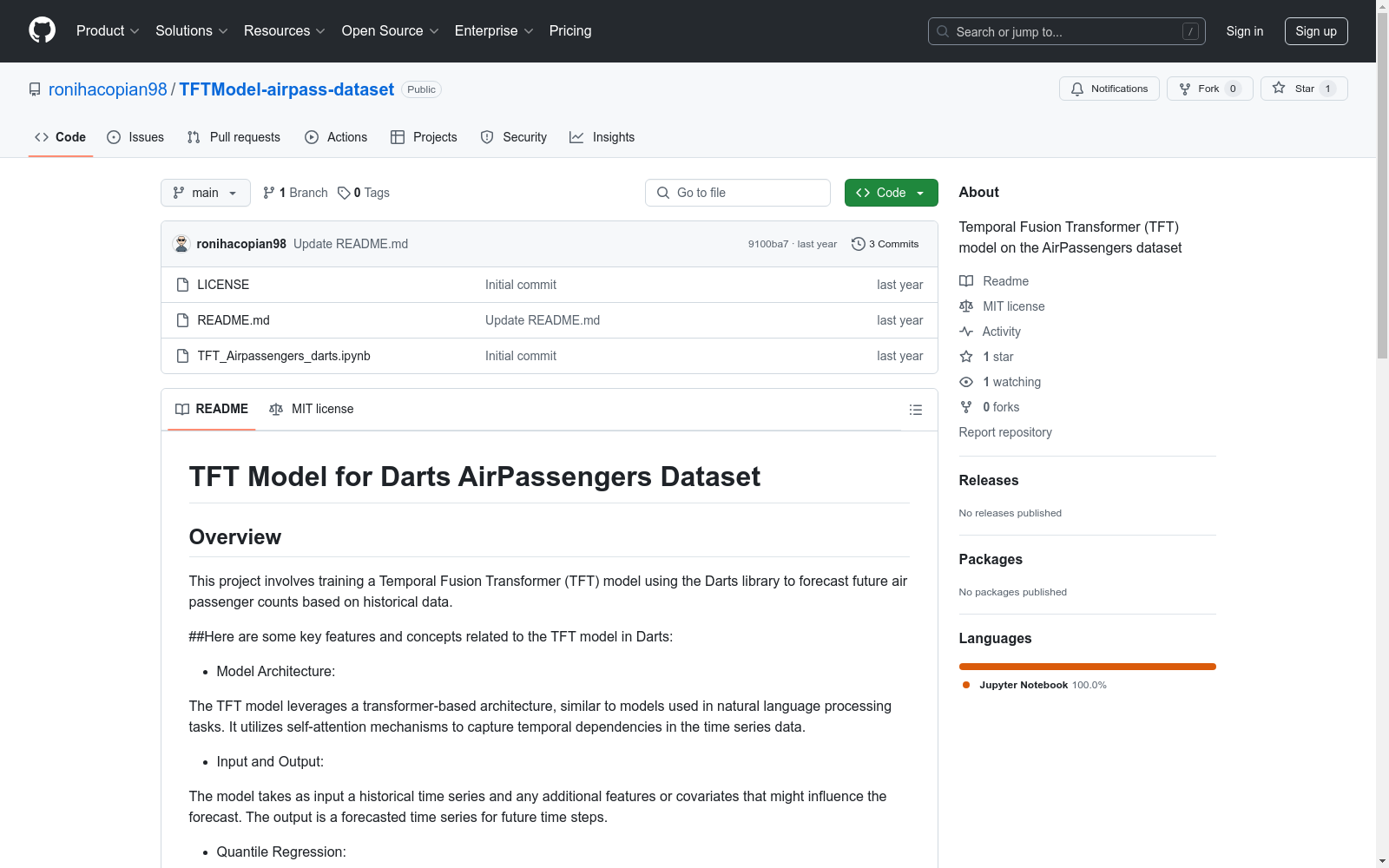Click the eye icon beside 1 watching

point(966,382)
